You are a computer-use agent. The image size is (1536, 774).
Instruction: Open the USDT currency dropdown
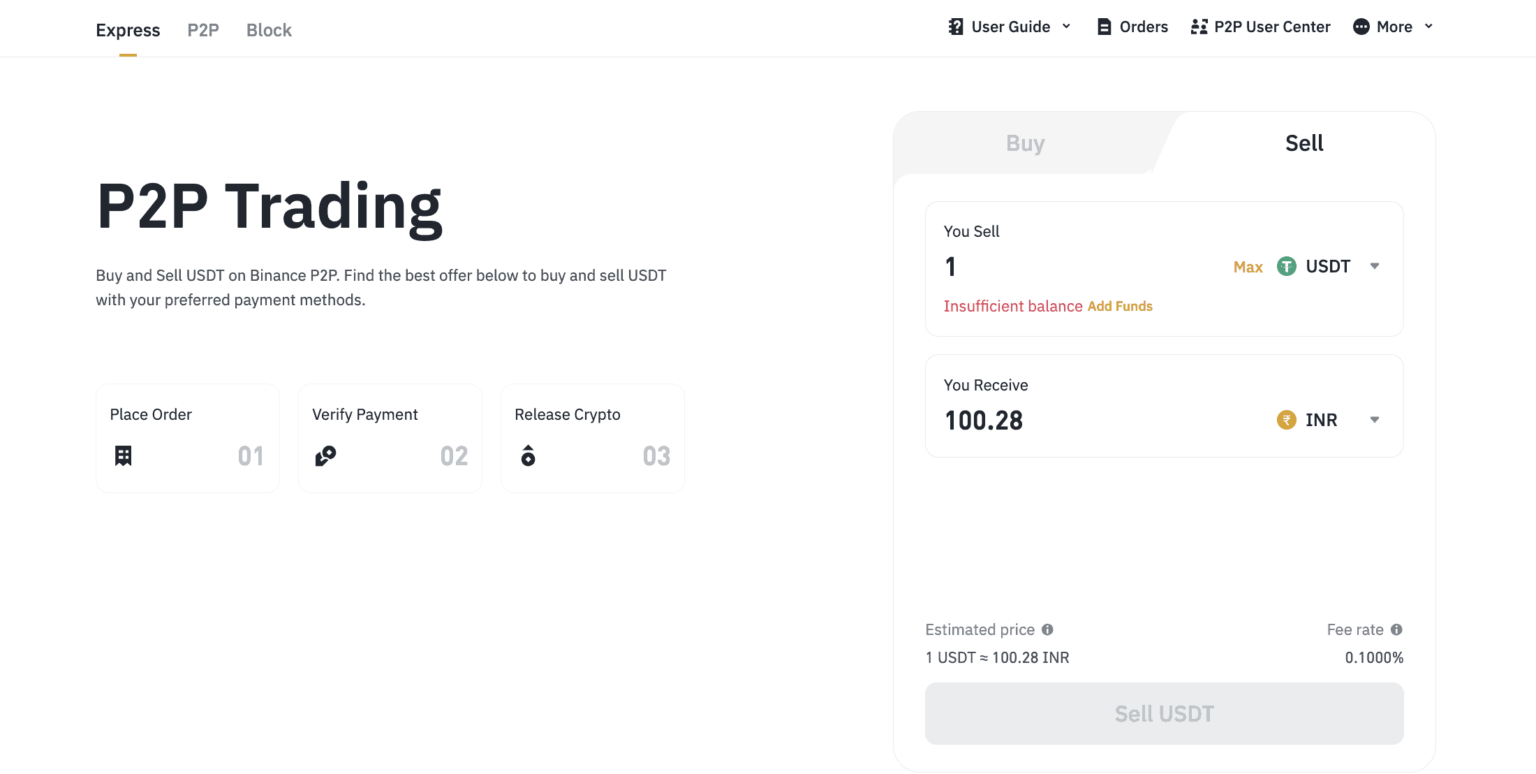coord(1374,266)
